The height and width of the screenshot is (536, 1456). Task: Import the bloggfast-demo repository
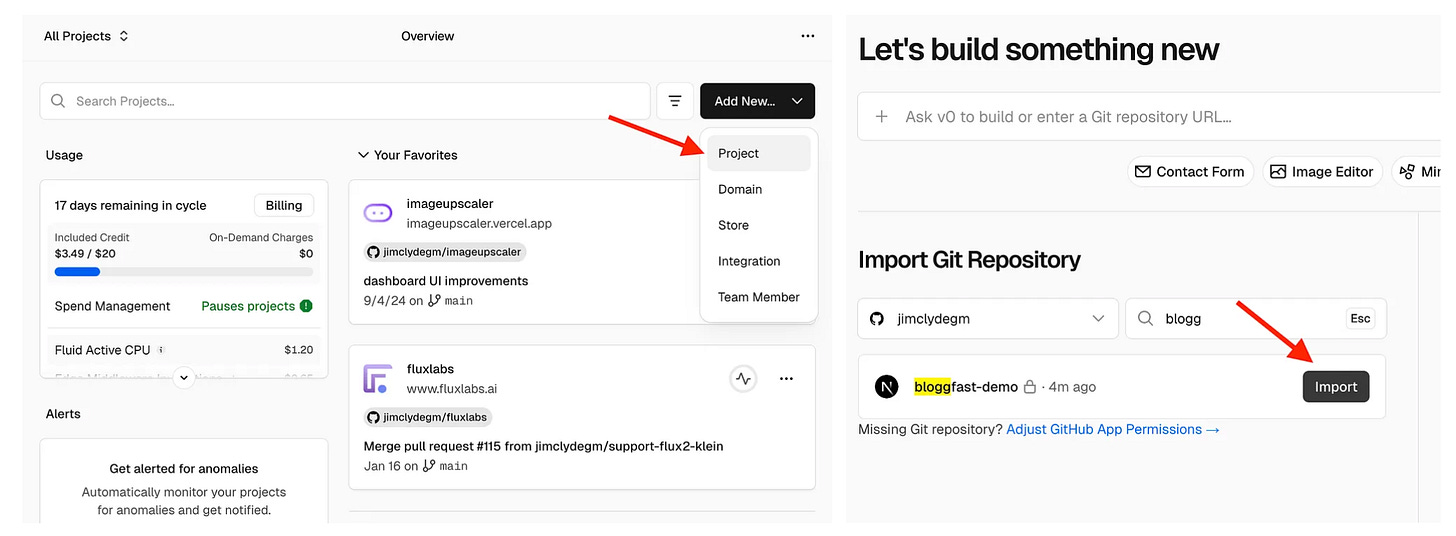point(1336,387)
